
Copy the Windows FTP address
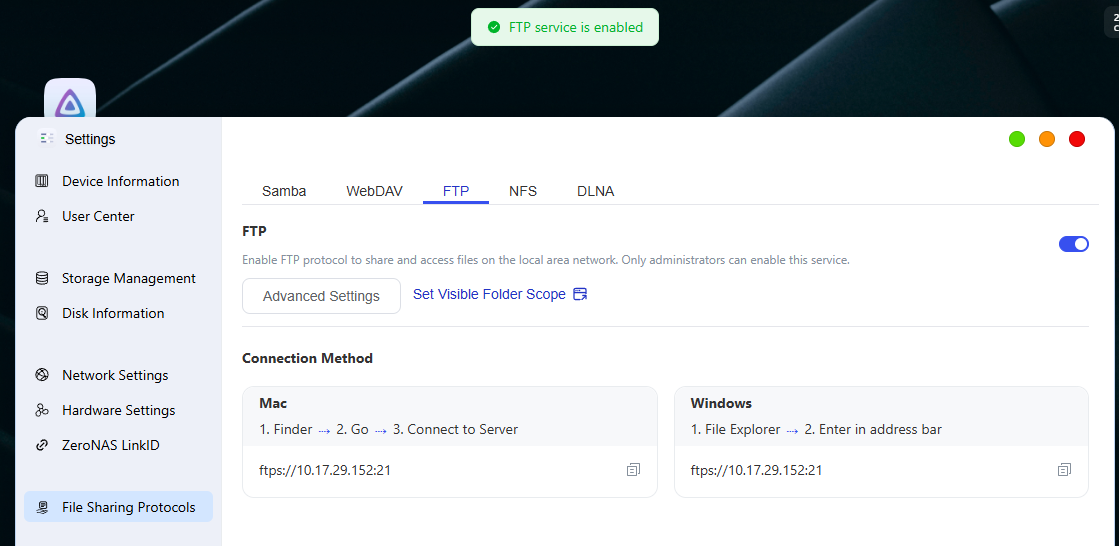pyautogui.click(x=1064, y=470)
